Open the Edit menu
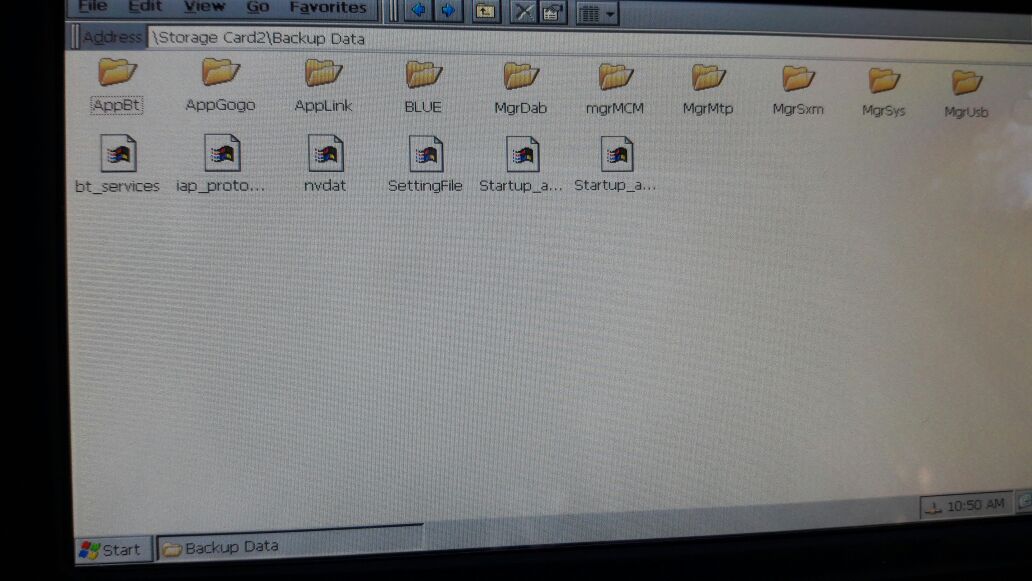The width and height of the screenshot is (1032, 581). [x=145, y=6]
